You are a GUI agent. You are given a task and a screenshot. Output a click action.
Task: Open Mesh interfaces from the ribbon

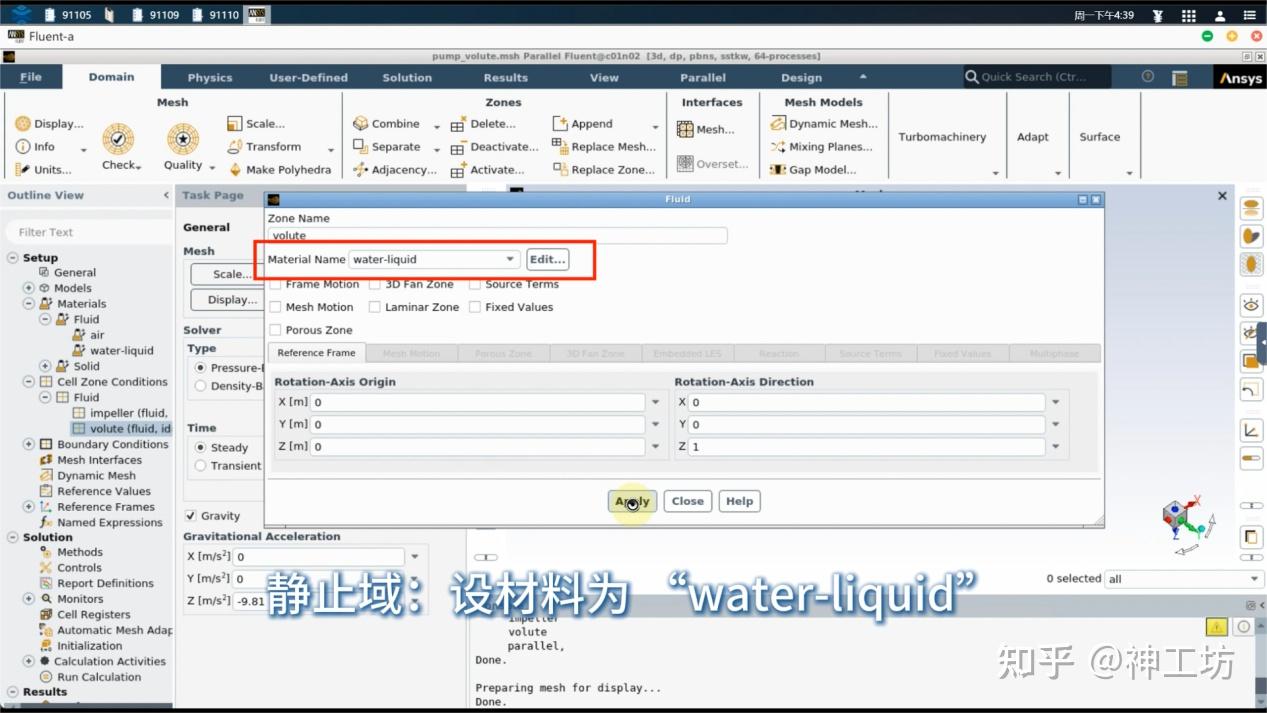tap(706, 129)
